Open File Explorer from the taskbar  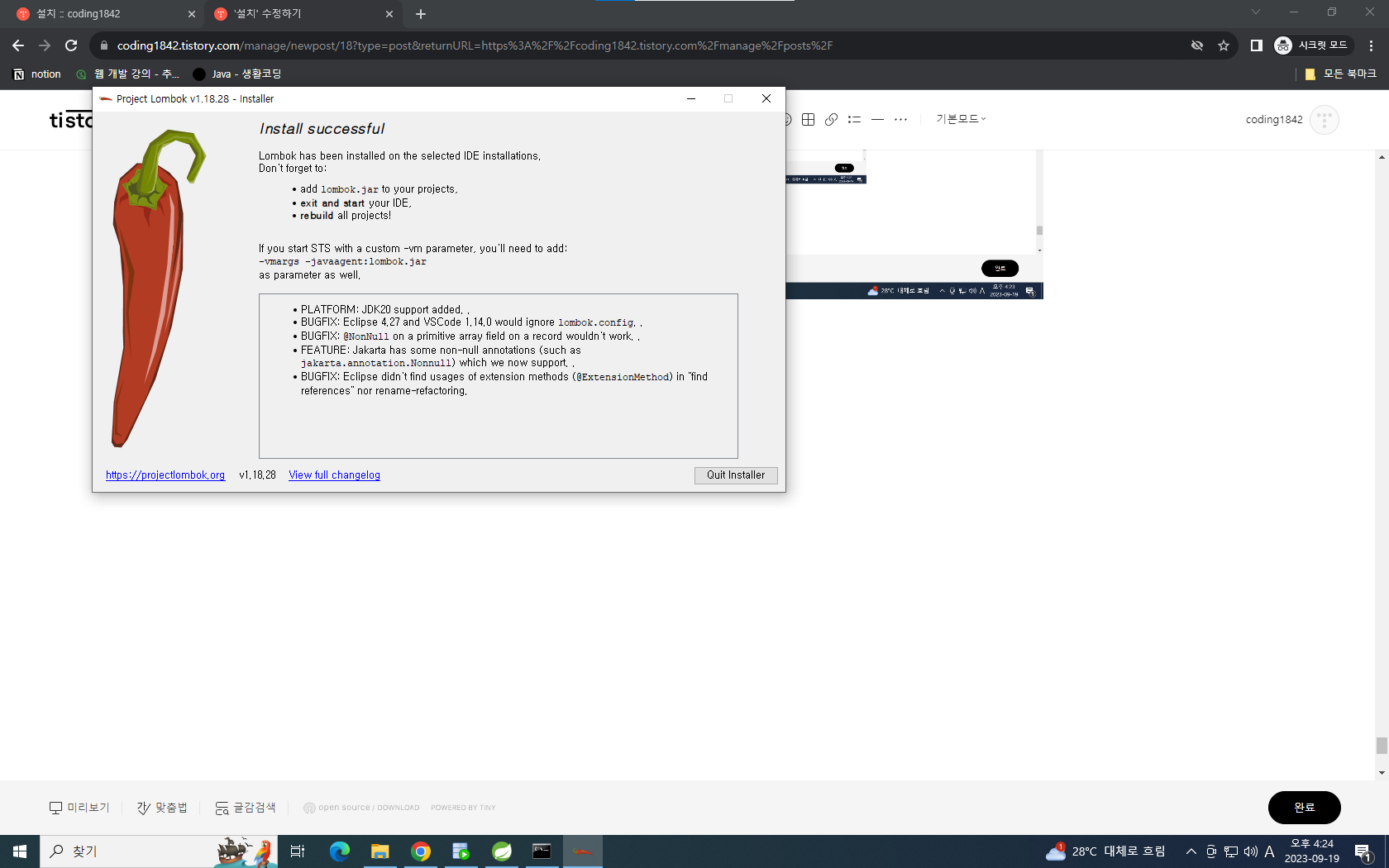pos(380,851)
